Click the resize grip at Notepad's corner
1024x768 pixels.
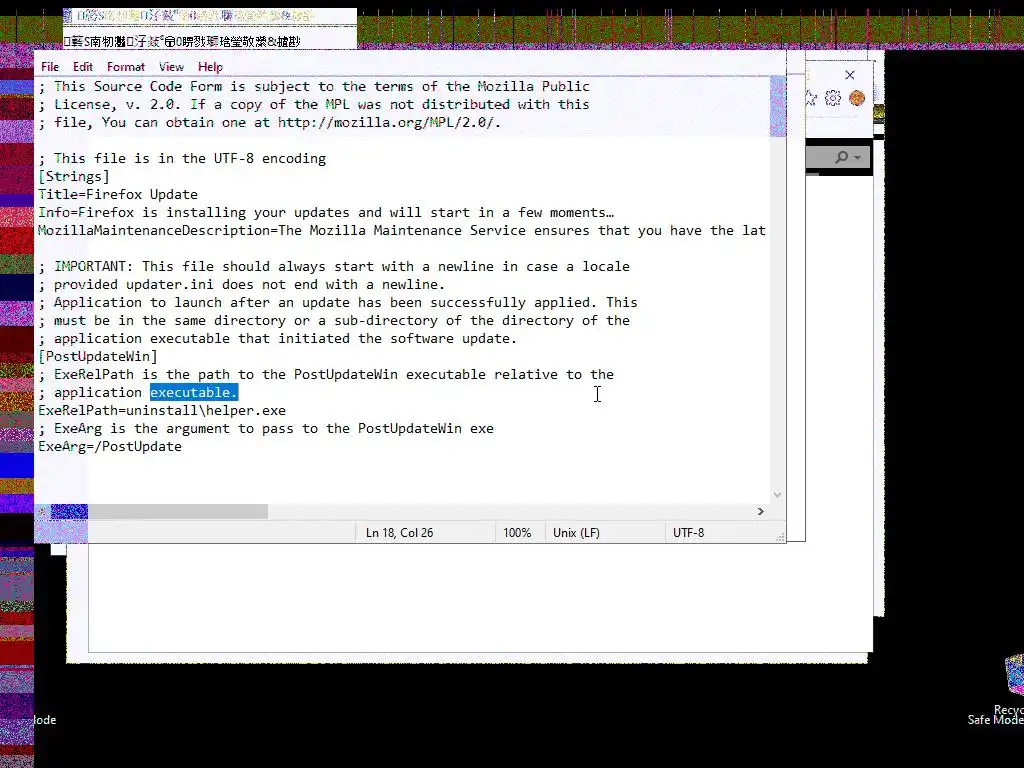pos(780,537)
